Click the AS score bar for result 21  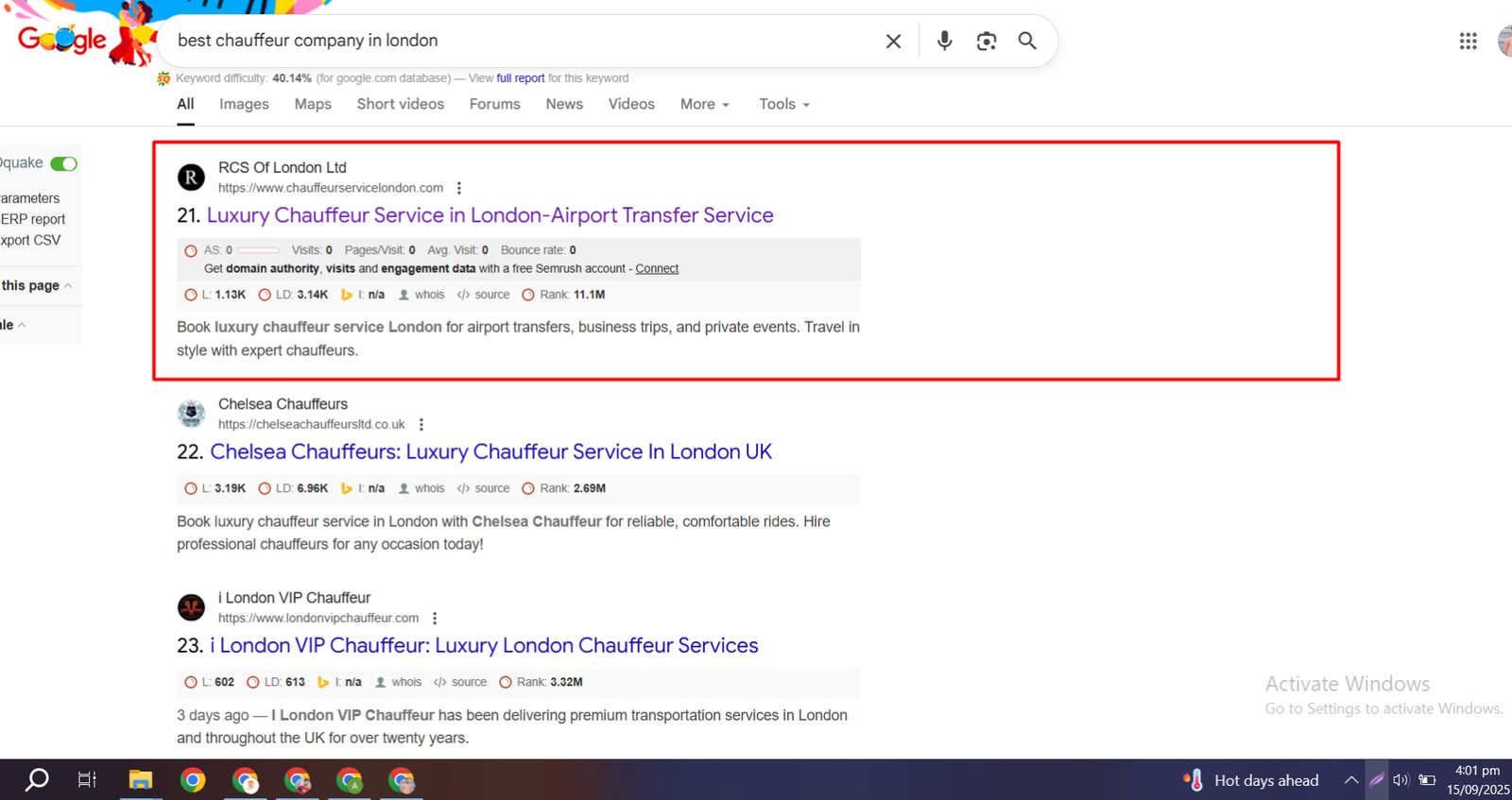258,250
